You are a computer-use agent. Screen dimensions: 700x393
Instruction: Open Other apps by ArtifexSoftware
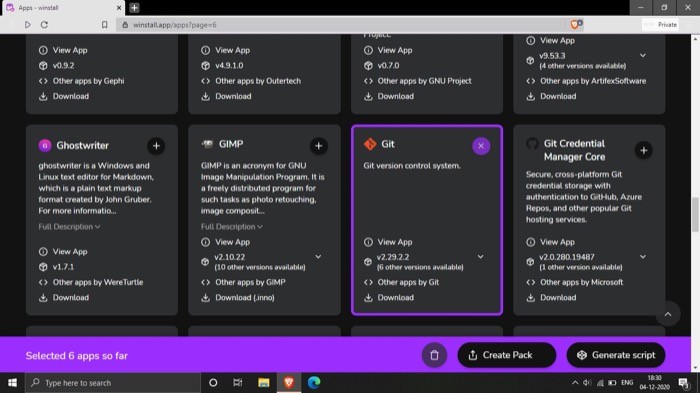point(586,81)
